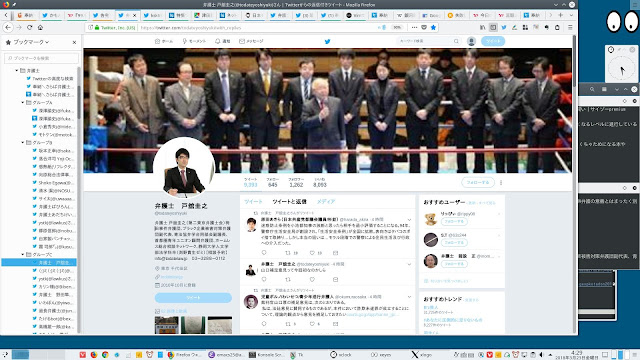Go to the Firefox home page icon

pos(40,27)
